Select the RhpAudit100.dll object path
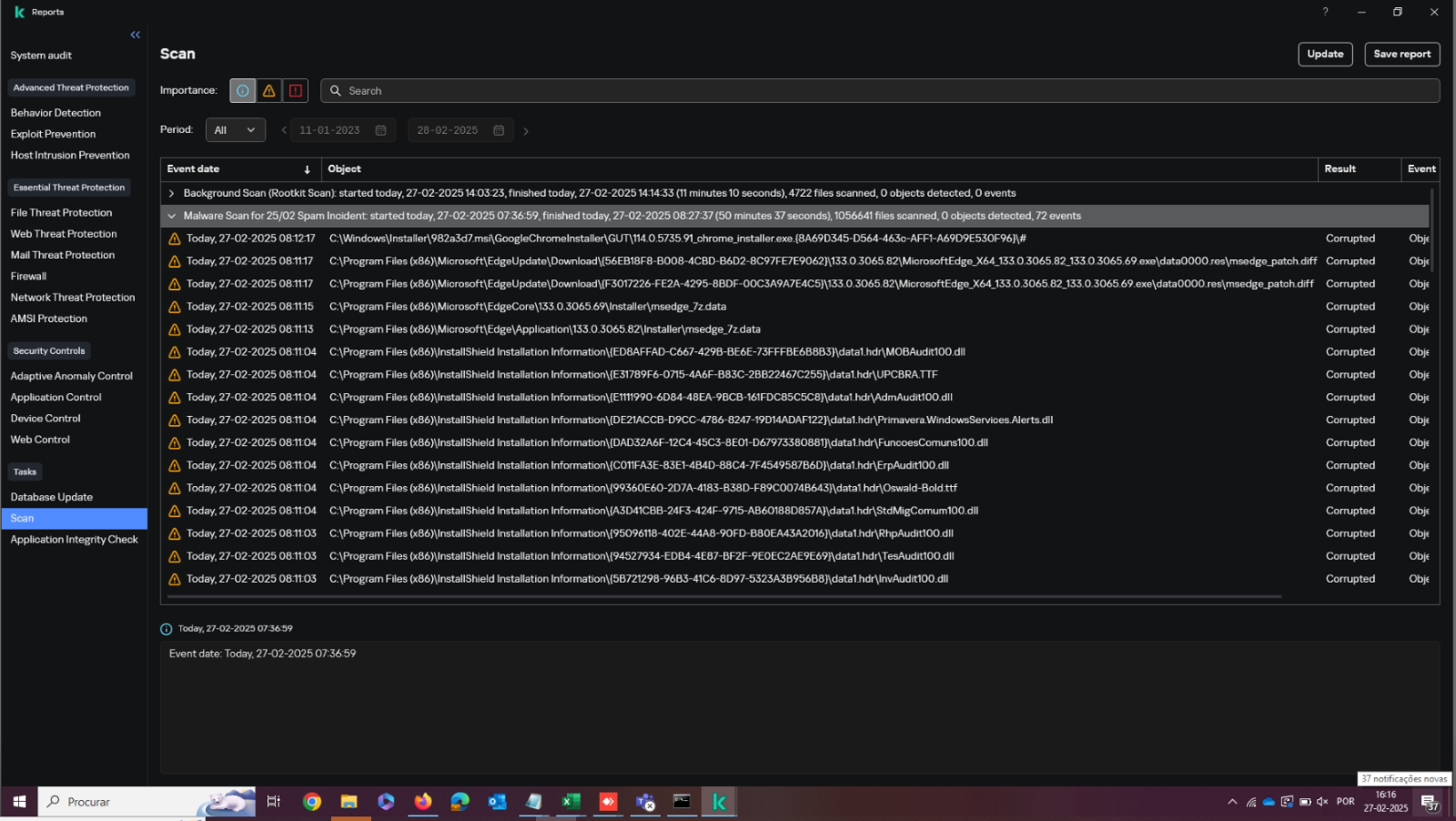 [642, 534]
